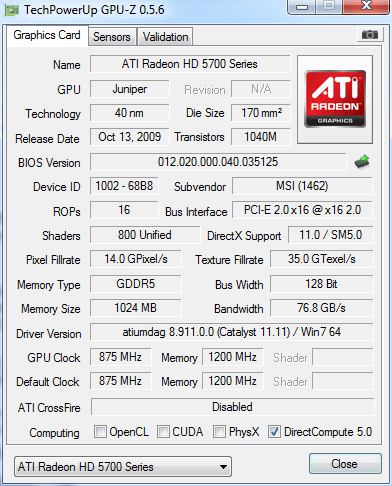Check the PhysX checkbox
The height and width of the screenshot is (486, 392).
click(x=219, y=431)
